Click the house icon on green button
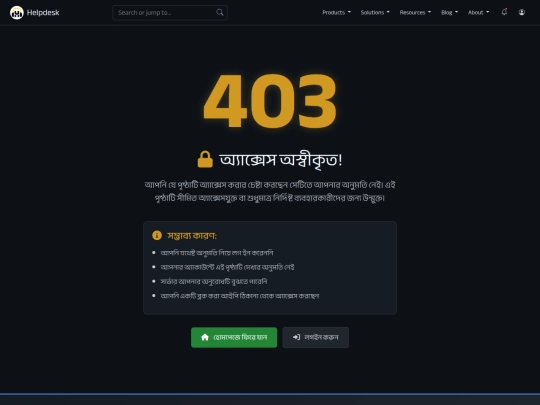Screen dimensions: 540x405 pyautogui.click(x=205, y=337)
